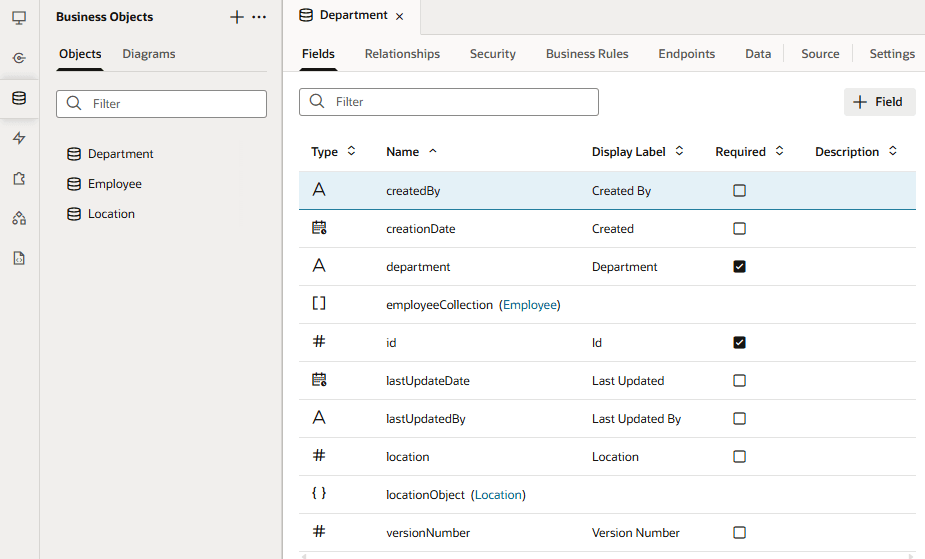The image size is (925, 559).
Task: Click the array type icon for employeeCollection
Action: pos(319,304)
